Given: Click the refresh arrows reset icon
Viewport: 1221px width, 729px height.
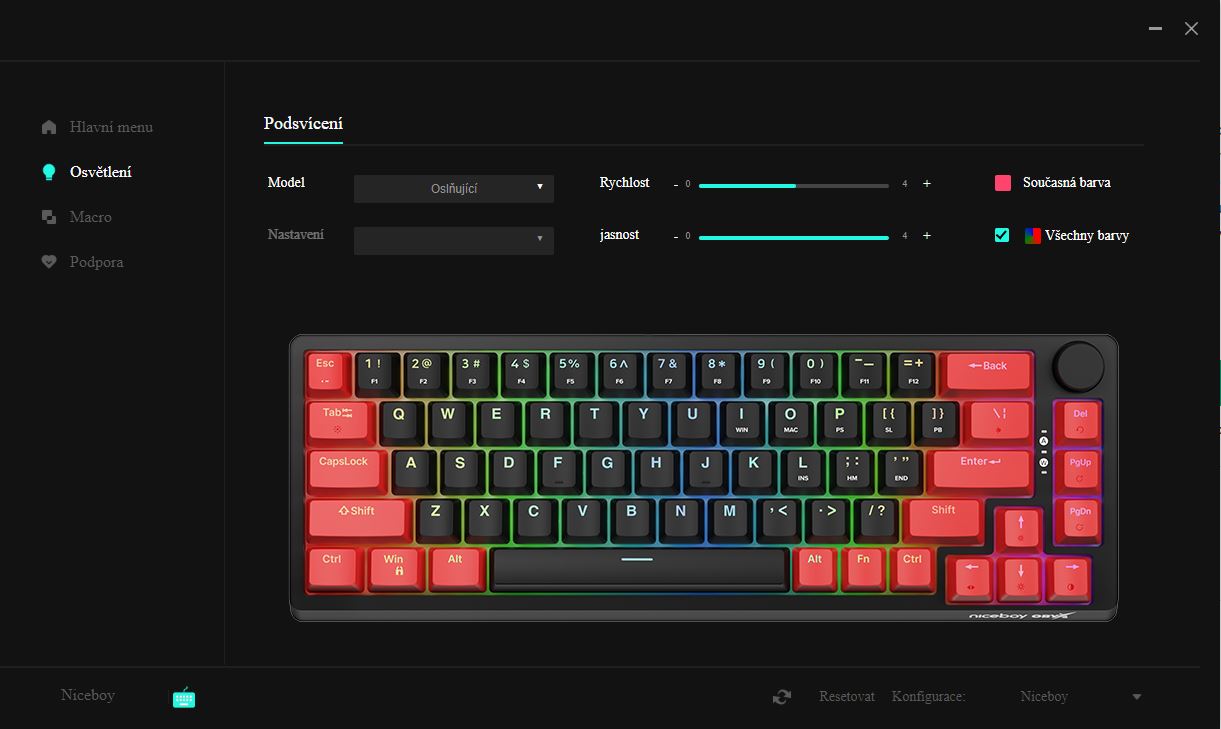Looking at the screenshot, I should click(x=782, y=697).
